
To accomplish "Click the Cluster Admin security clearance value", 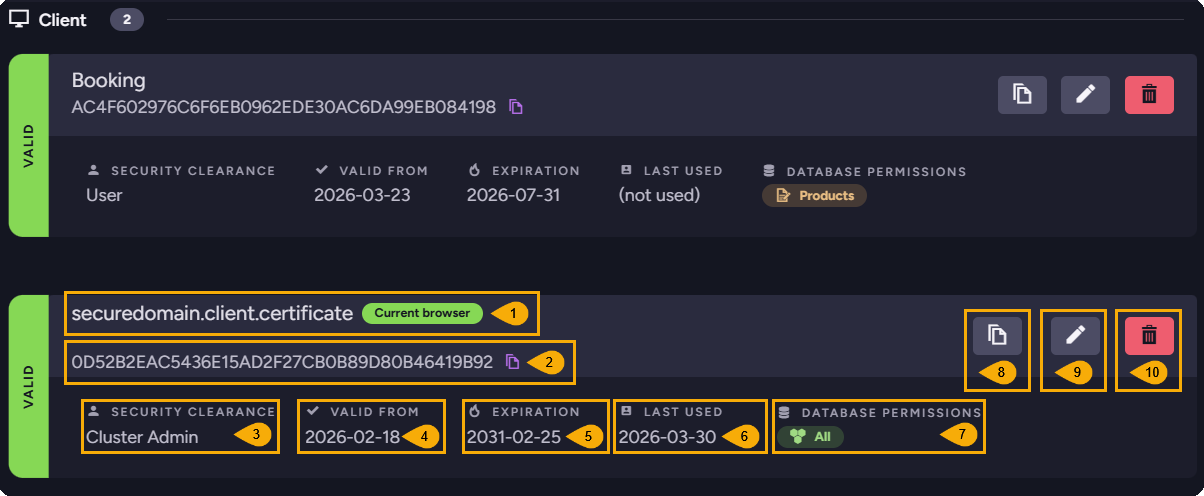I will [x=142, y=437].
